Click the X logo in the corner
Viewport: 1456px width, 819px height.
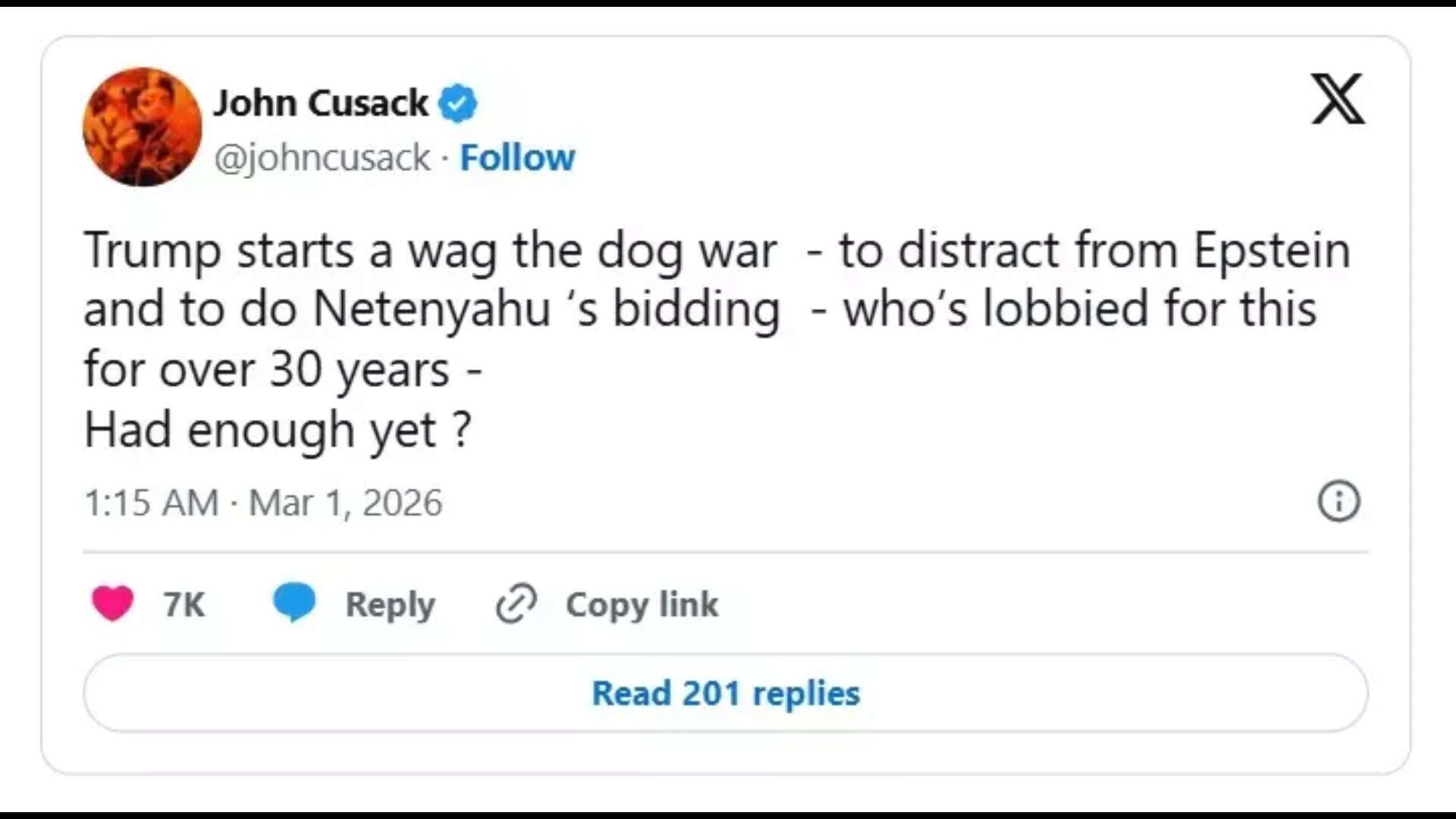coord(1339,99)
